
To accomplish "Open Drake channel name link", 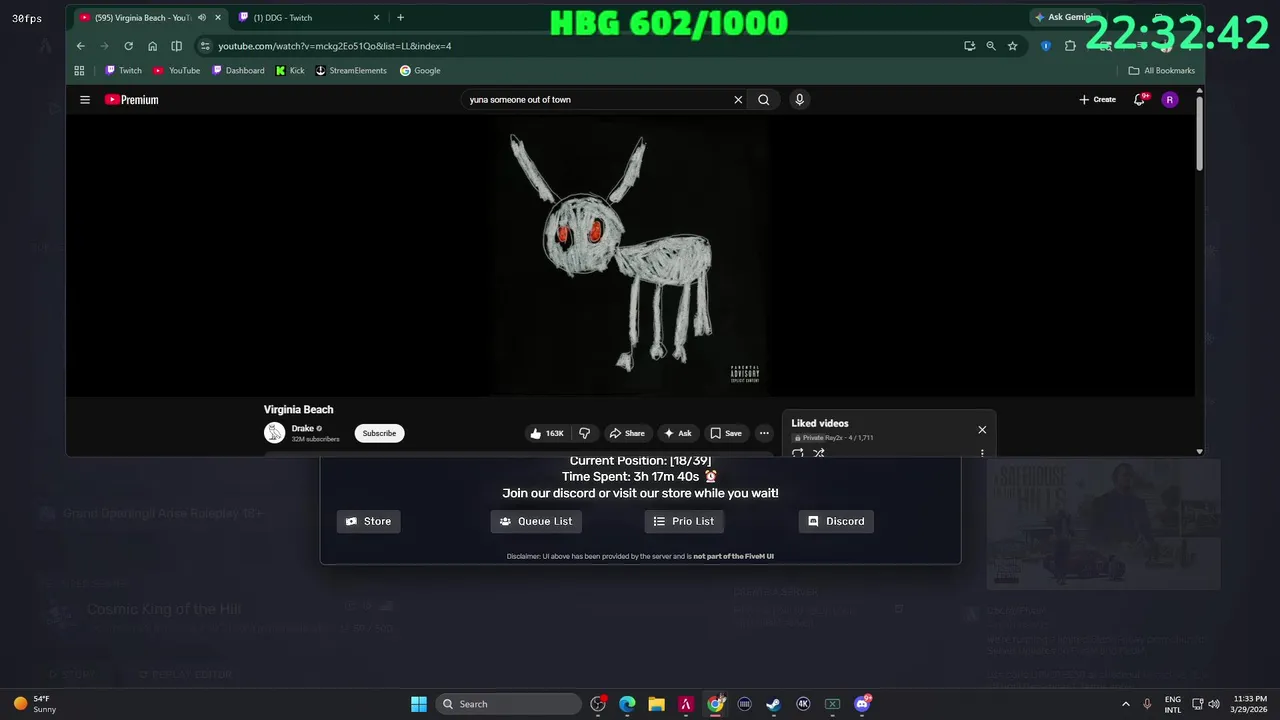I will click(303, 428).
